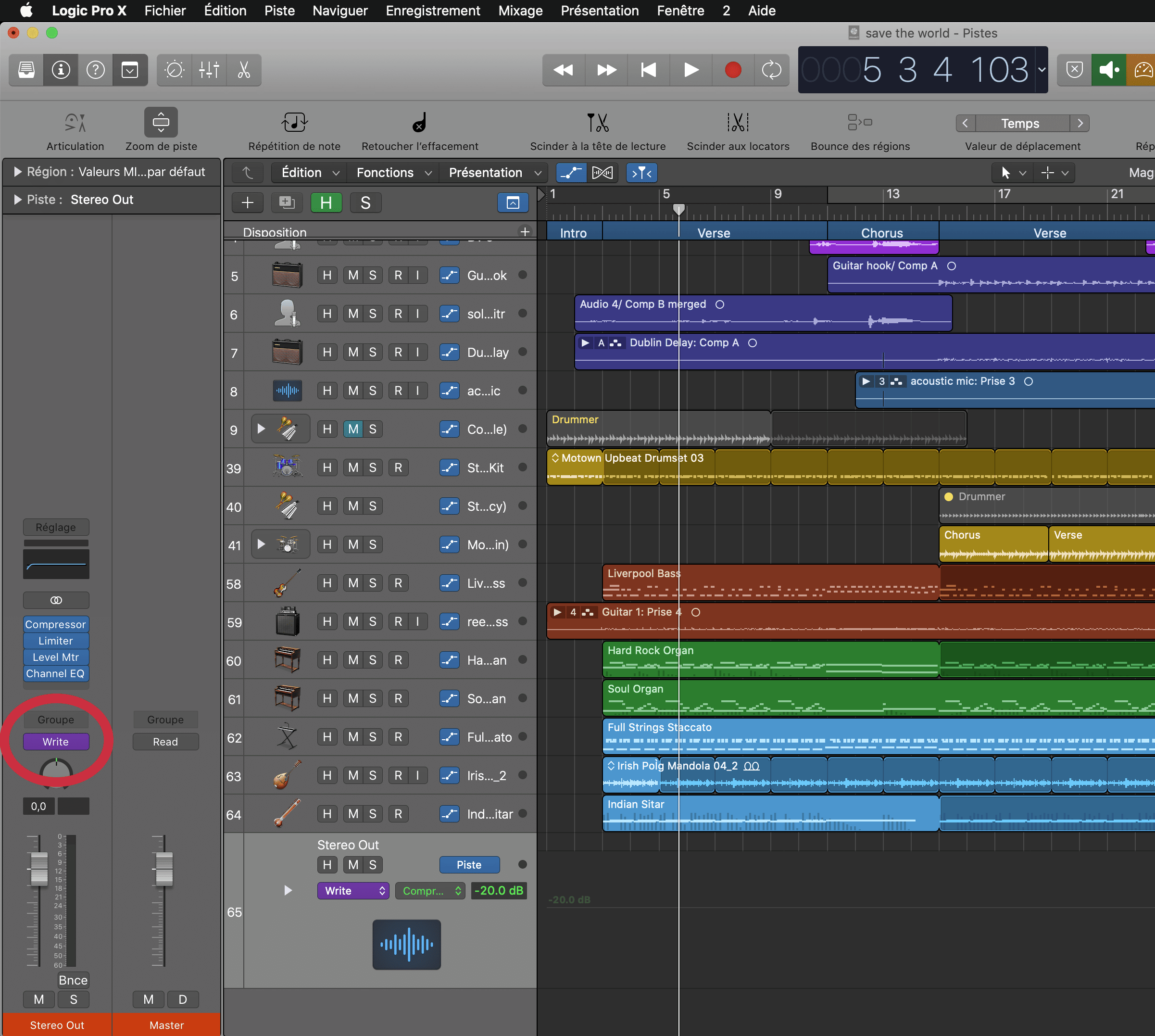Open Compr... automation parameter dropdown
1155x1036 pixels.
click(431, 891)
